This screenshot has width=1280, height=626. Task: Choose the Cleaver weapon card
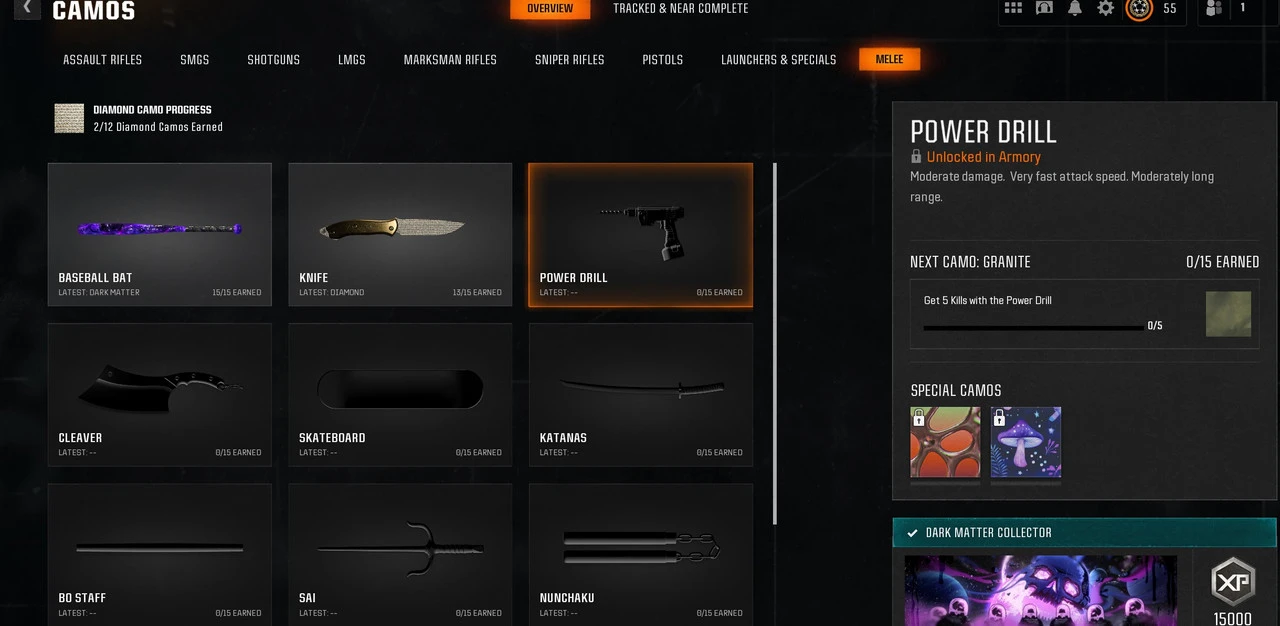[160, 395]
